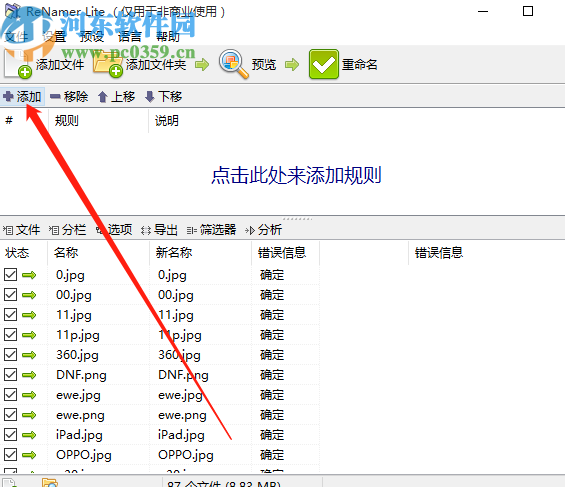Open the 预设 menu

tap(92, 37)
